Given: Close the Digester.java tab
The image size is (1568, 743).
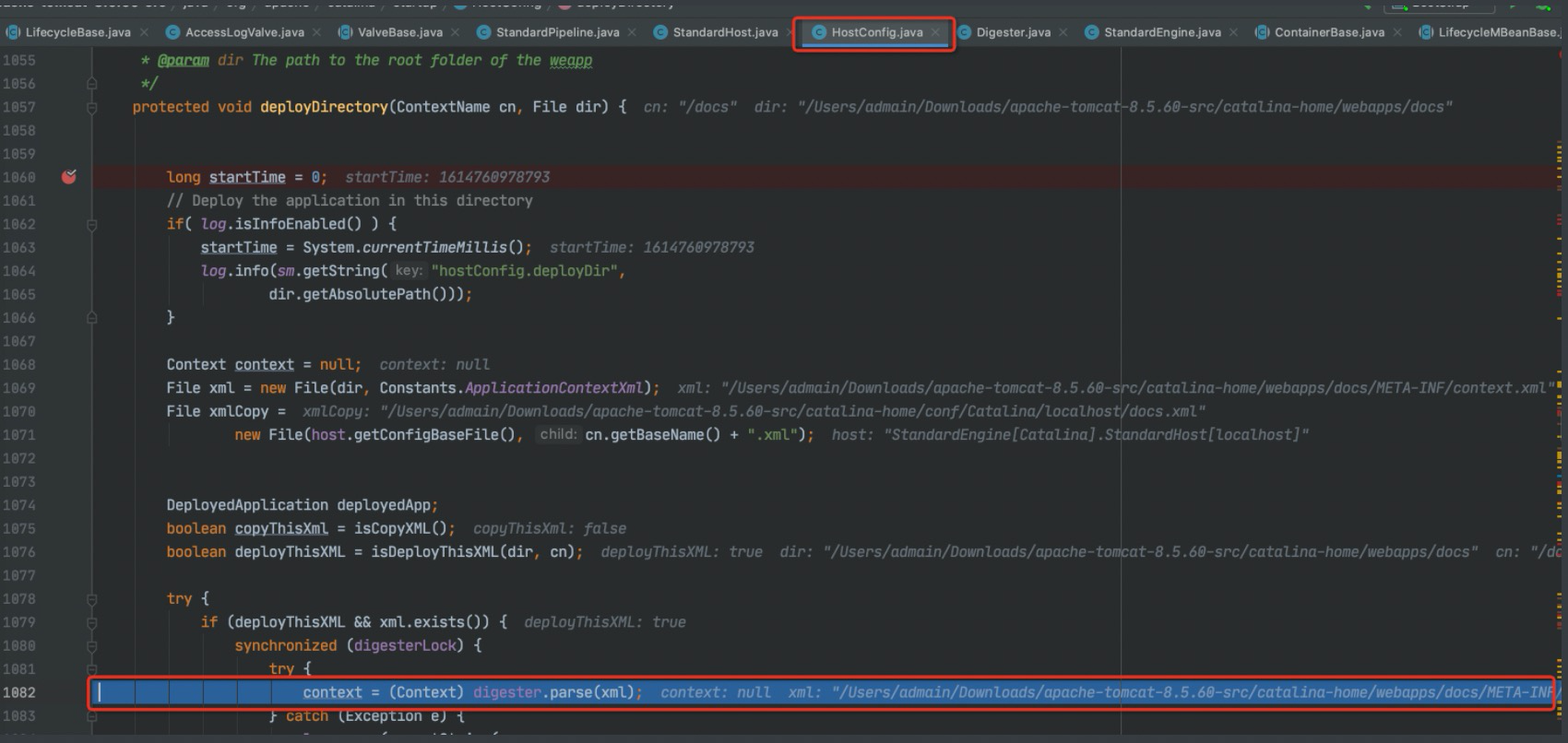Looking at the screenshot, I should (1063, 32).
